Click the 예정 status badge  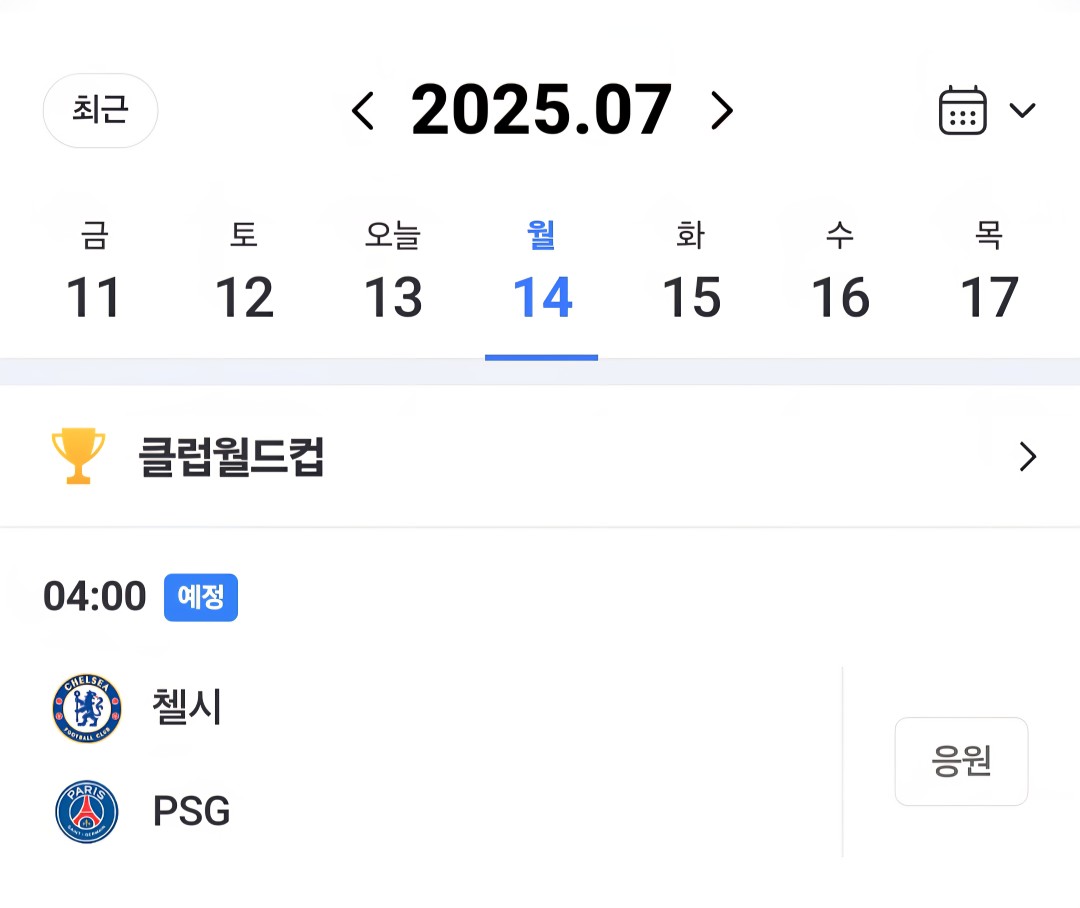coord(201,597)
